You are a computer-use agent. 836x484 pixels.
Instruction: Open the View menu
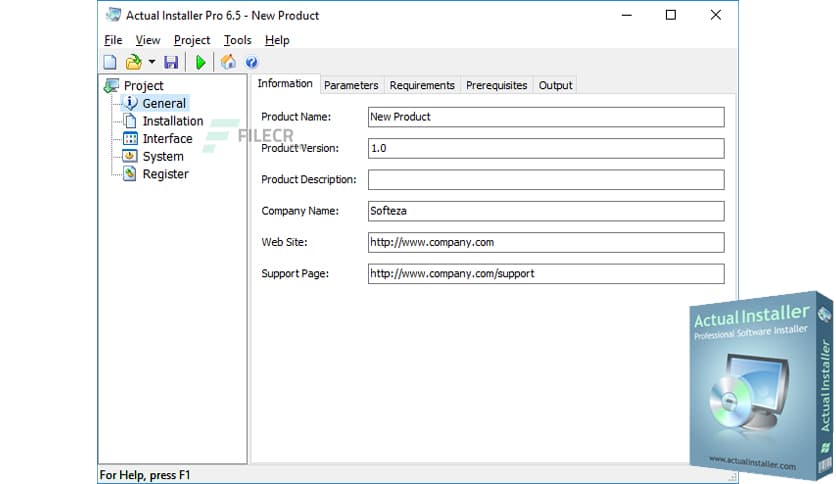pos(148,40)
